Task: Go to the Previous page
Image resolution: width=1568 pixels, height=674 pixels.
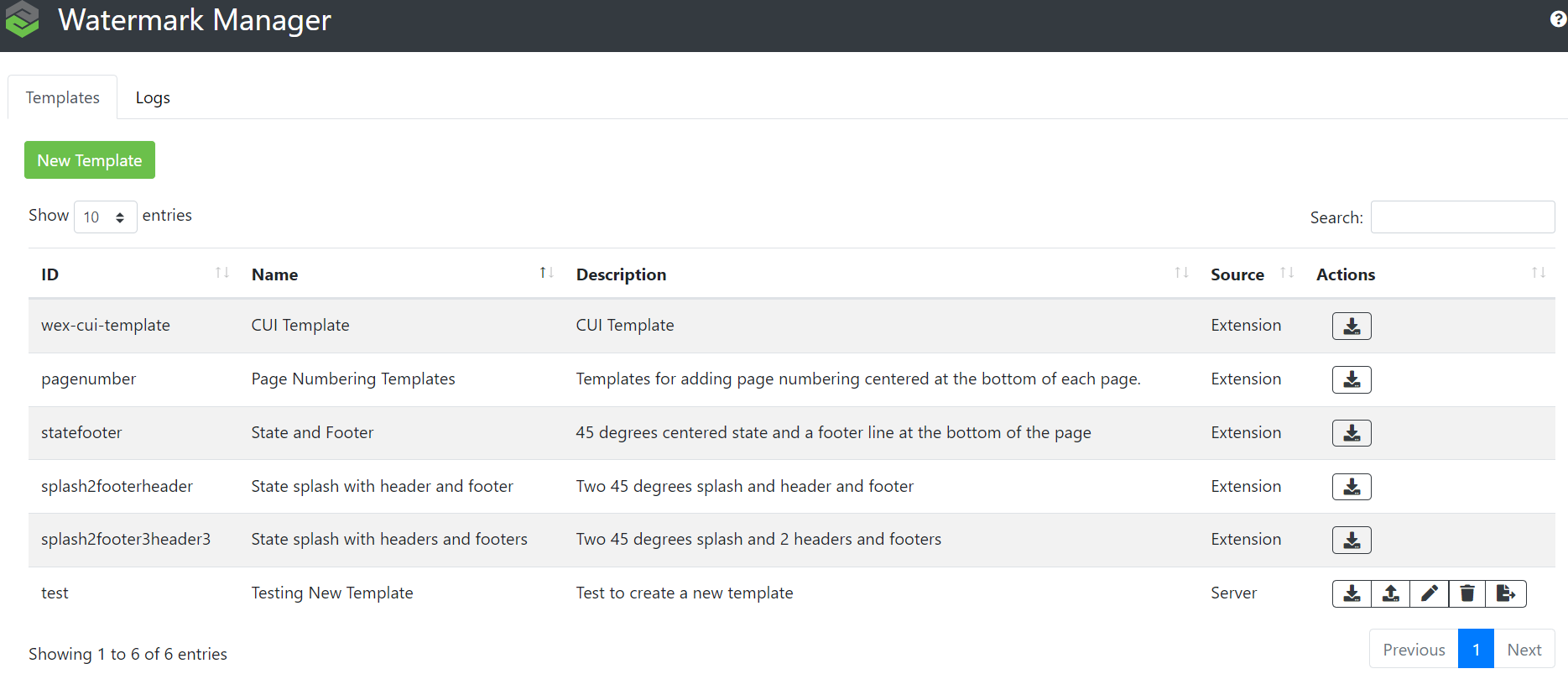Action: point(1414,650)
